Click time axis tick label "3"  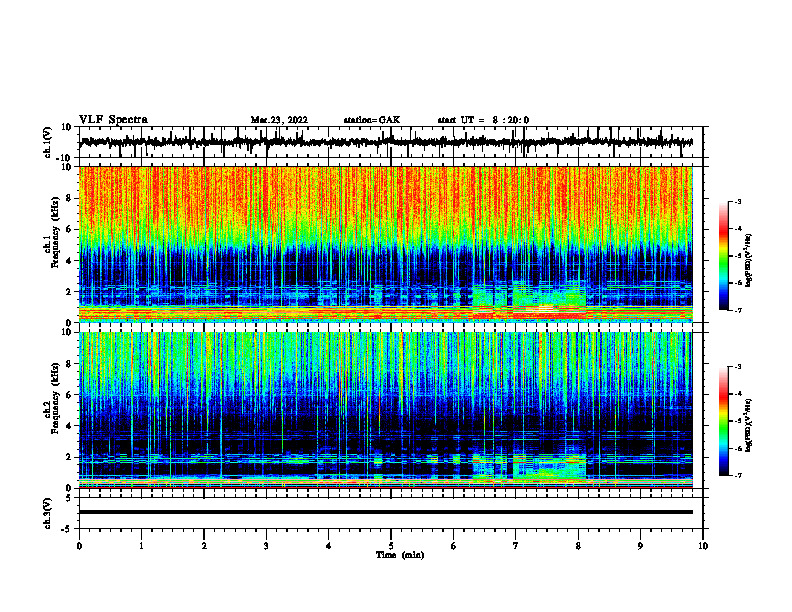coord(266,546)
